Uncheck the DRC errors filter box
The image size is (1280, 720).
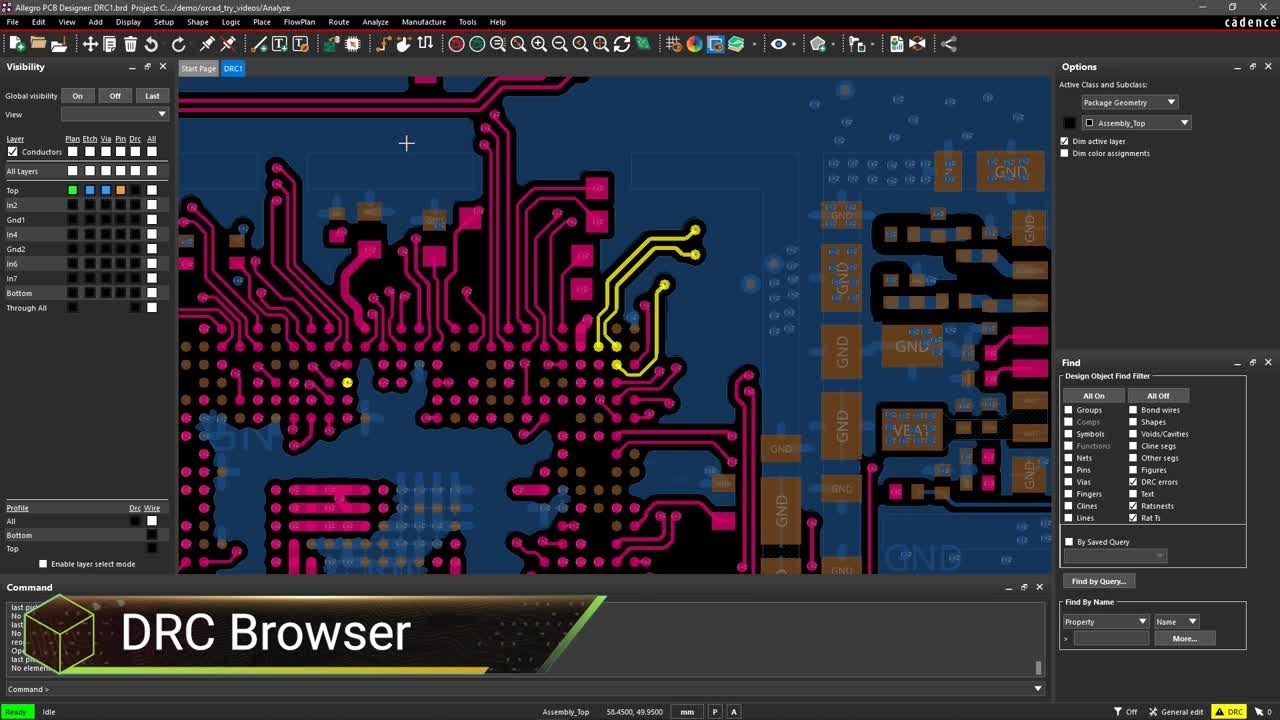click(1133, 482)
